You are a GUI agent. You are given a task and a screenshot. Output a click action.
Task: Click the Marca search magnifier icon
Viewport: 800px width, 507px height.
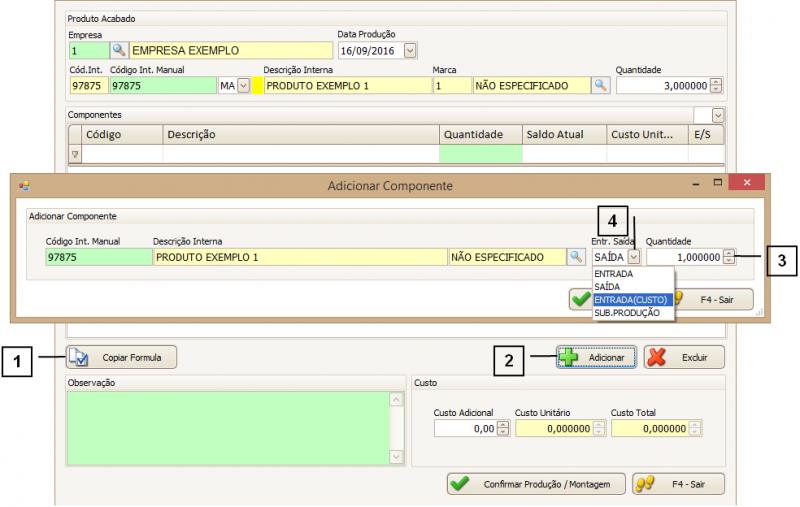600,86
